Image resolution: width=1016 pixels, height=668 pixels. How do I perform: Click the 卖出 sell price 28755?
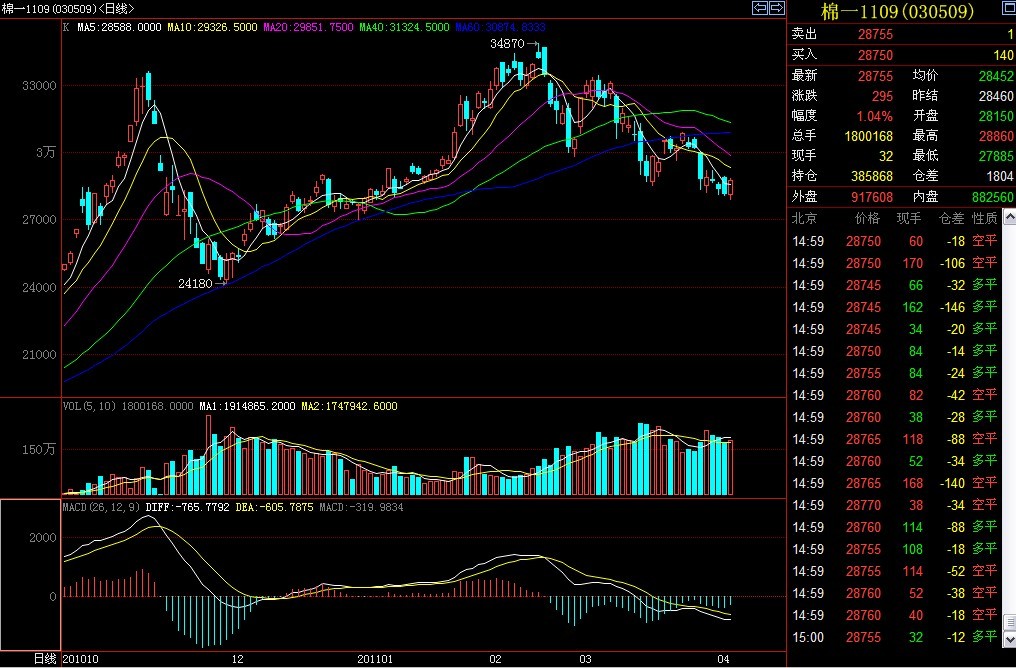click(x=875, y=34)
